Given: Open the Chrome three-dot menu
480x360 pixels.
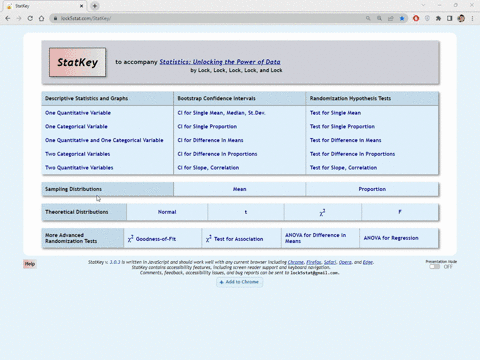Looking at the screenshot, I should [472, 18].
